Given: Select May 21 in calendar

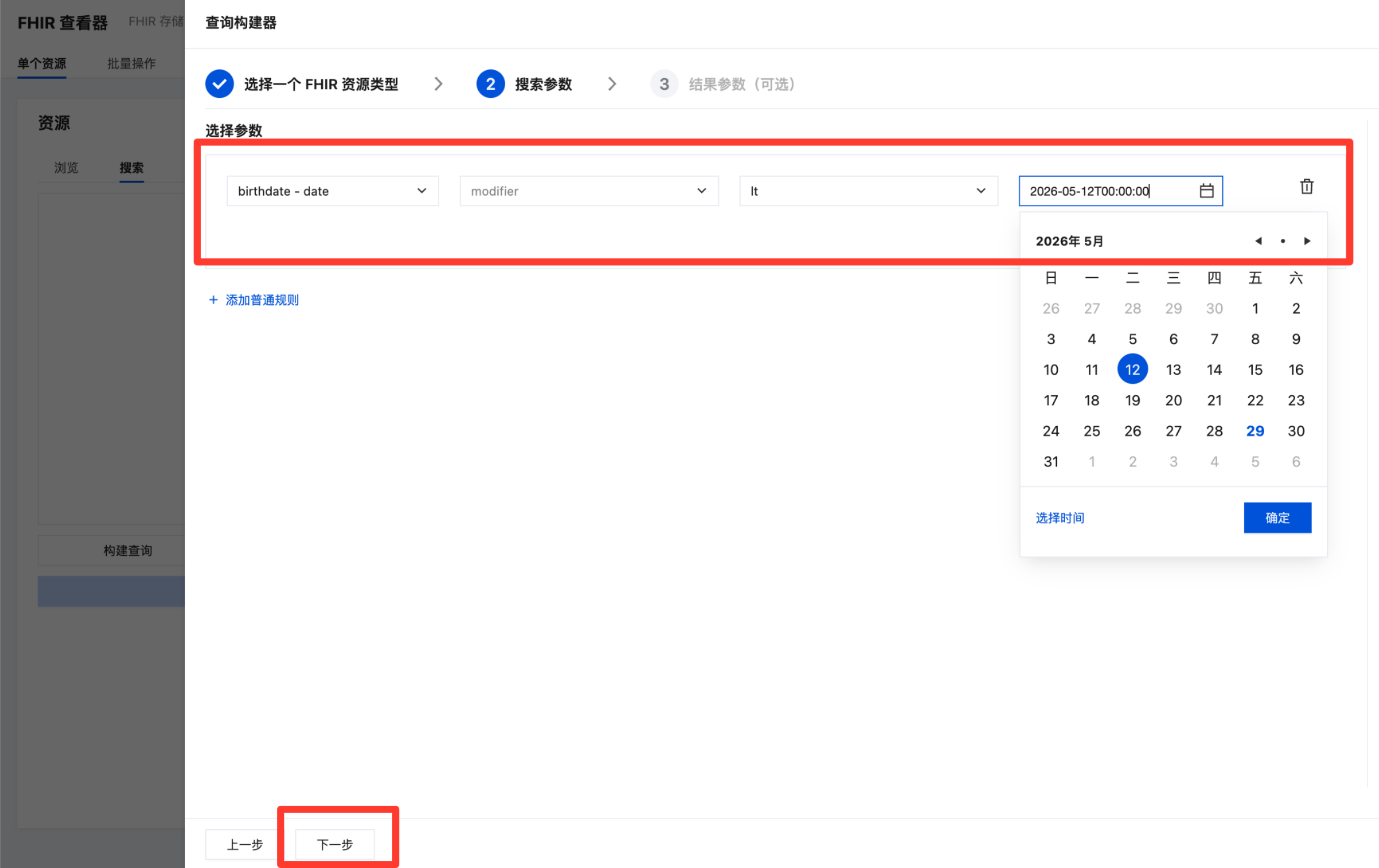Looking at the screenshot, I should (1214, 400).
